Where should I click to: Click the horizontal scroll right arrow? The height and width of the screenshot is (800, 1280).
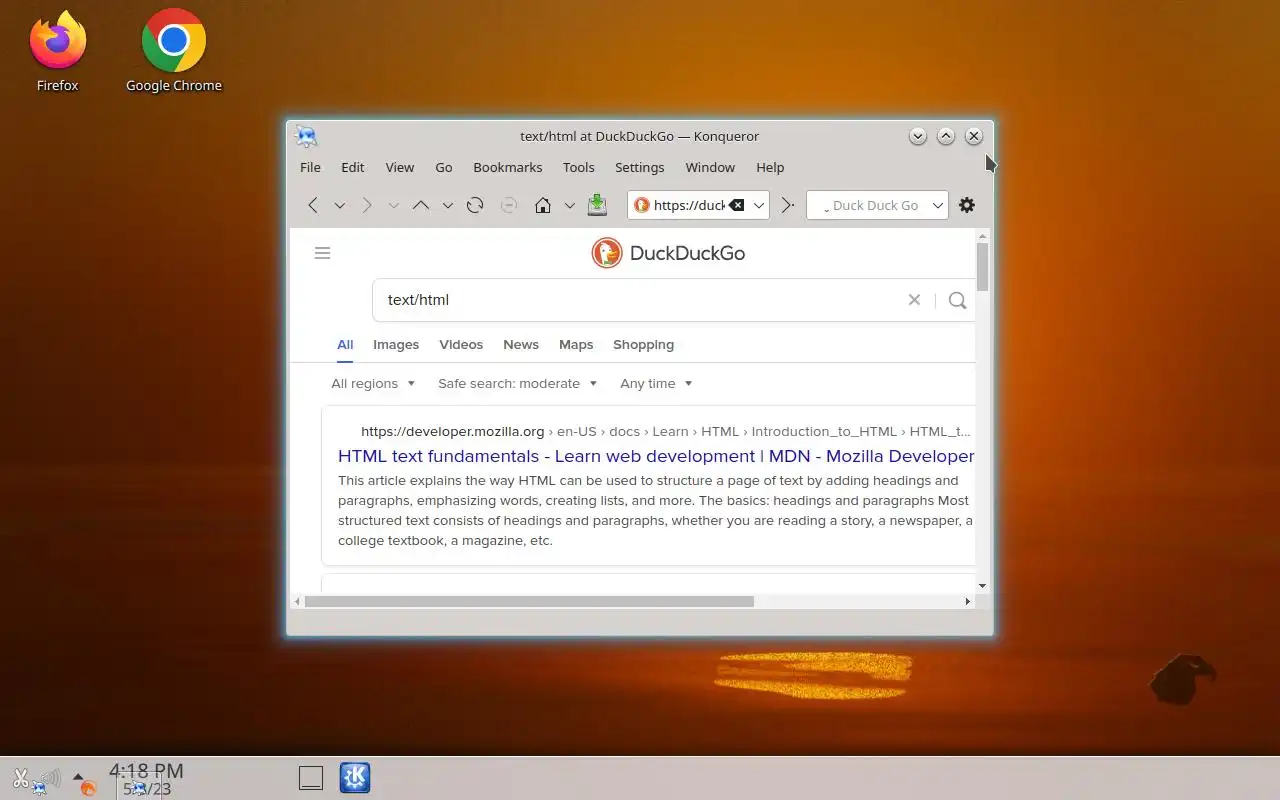[967, 601]
